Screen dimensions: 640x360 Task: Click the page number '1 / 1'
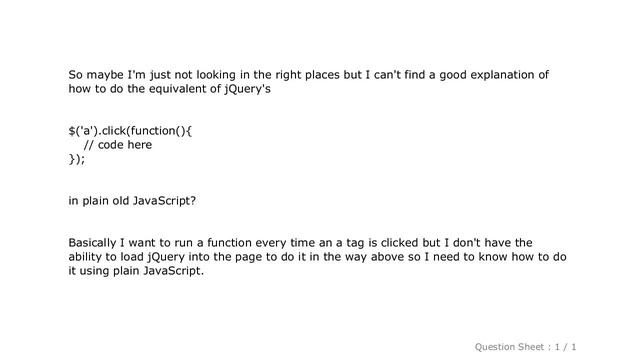coord(565,347)
